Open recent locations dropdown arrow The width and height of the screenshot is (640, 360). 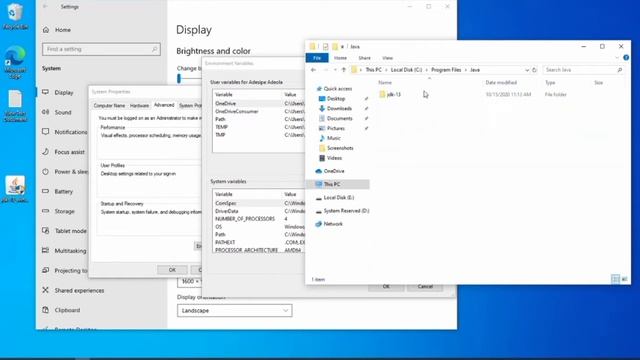335,70
